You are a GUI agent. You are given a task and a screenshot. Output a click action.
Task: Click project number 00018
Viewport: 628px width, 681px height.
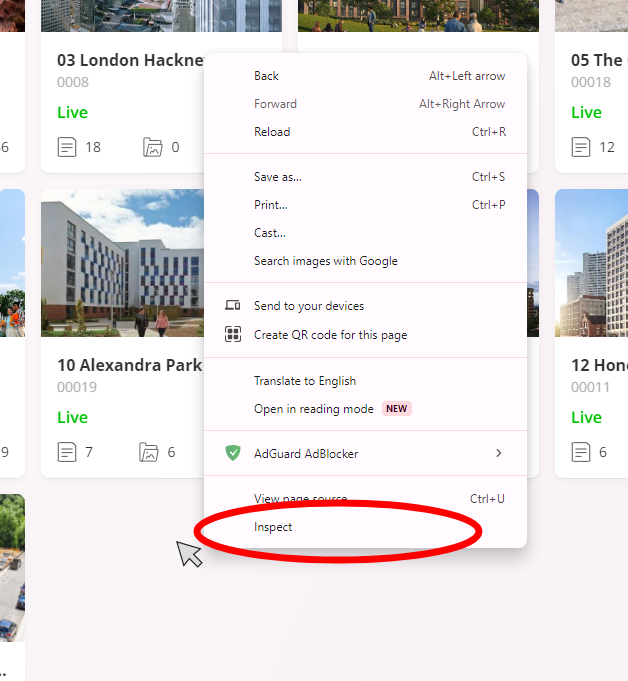point(591,82)
